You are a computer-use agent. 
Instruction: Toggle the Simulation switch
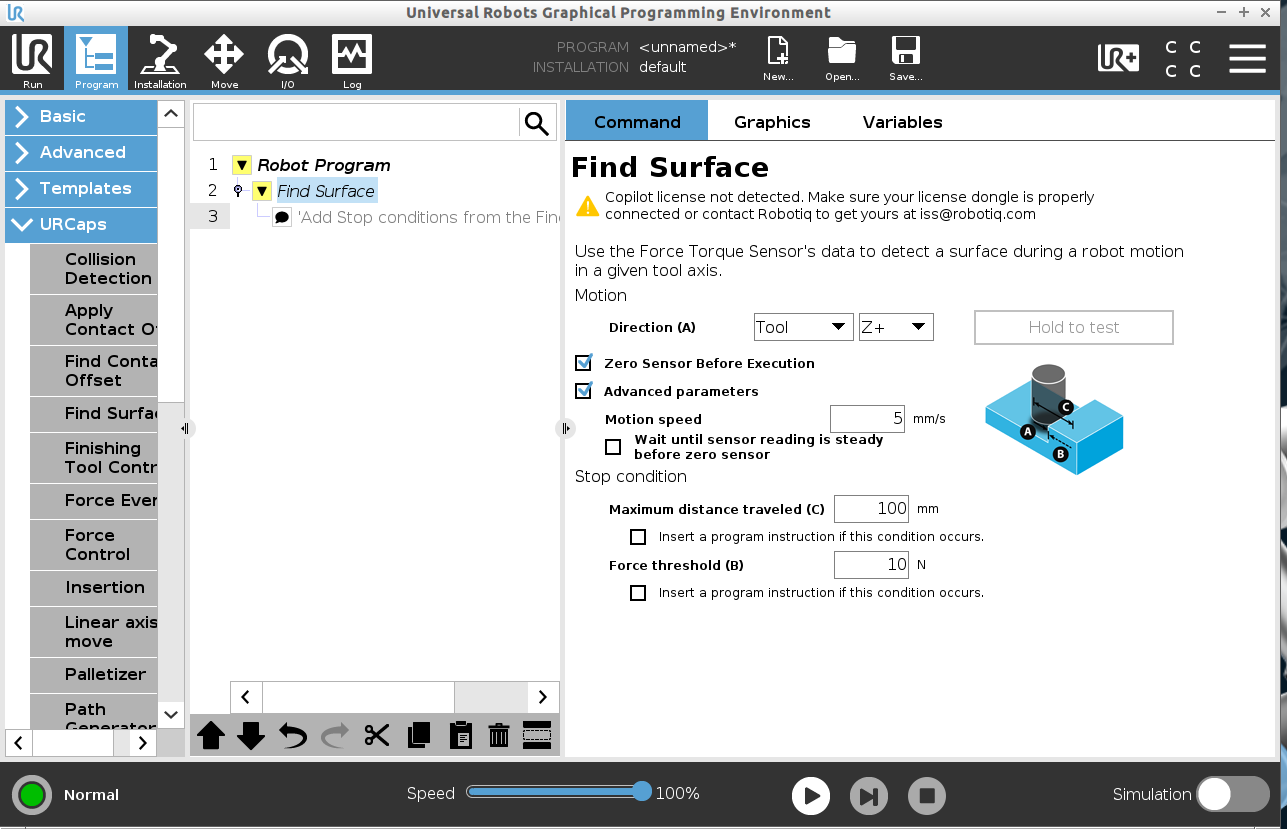point(1232,794)
